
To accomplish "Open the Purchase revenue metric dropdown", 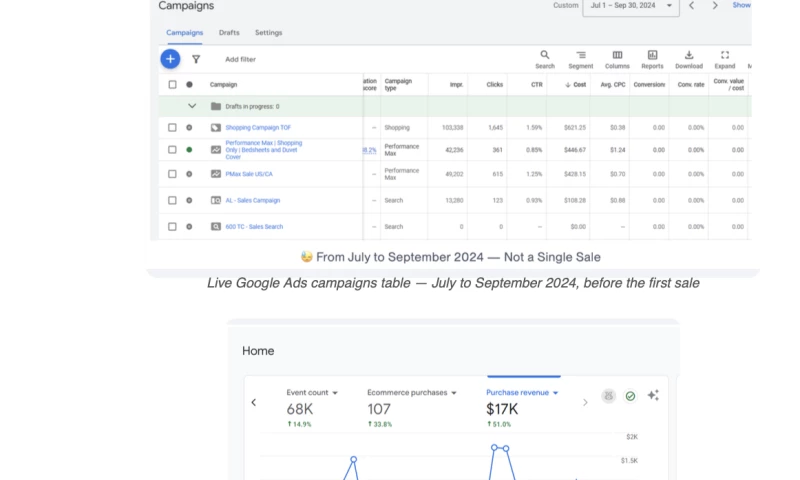I will [x=522, y=393].
